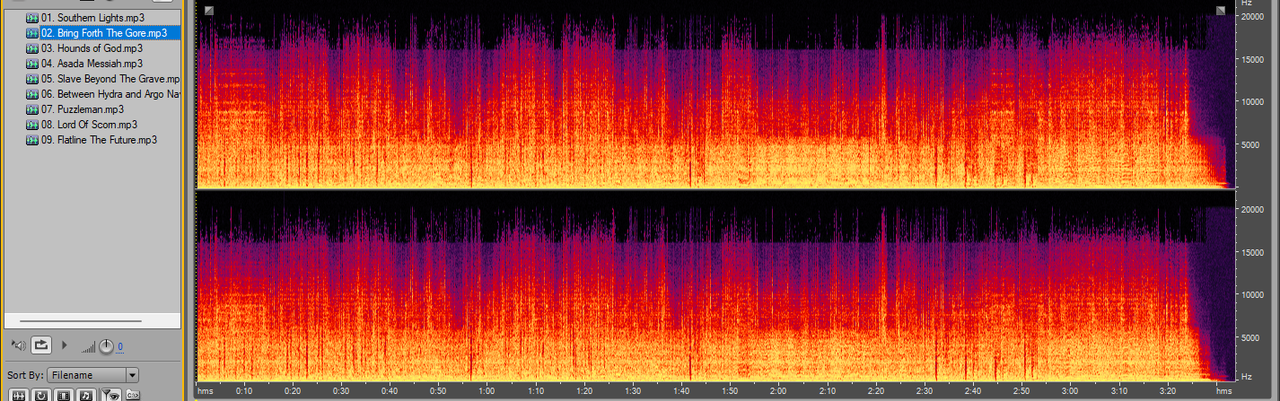Click the 0:10 mark on time ruler
Viewport: 1280px width, 401px height.
244,391
